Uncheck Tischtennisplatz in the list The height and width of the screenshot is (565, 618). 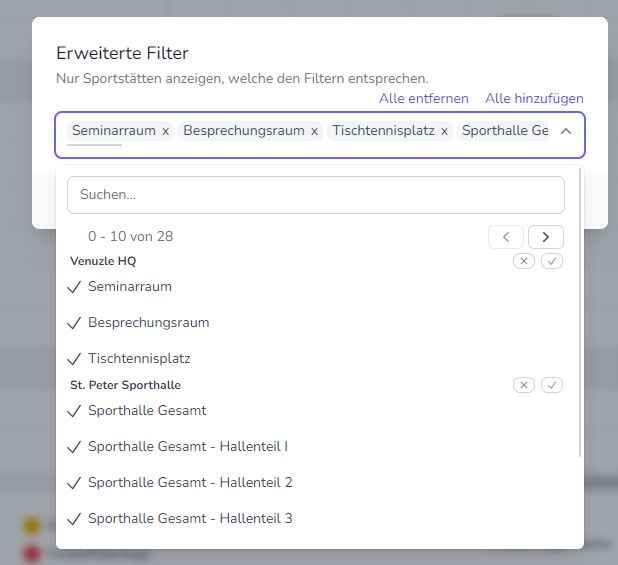[139, 359]
